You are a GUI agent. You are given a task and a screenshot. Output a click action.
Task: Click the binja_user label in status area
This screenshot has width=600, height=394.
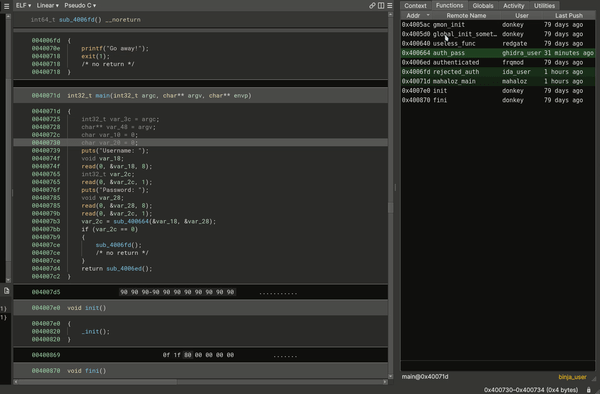pos(572,377)
